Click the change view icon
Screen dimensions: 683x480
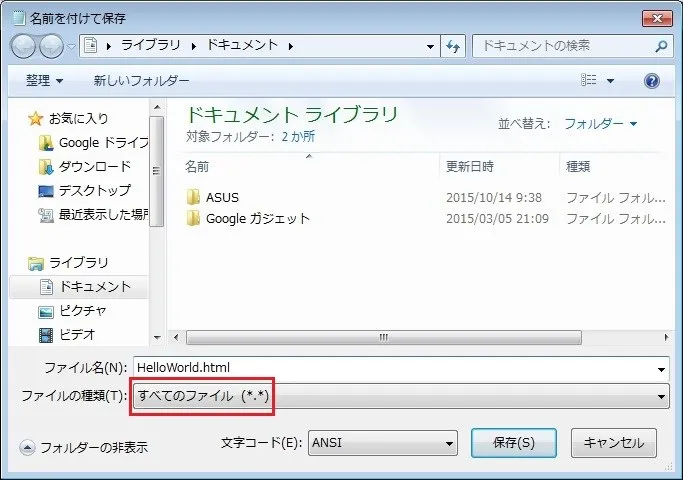pyautogui.click(x=589, y=80)
